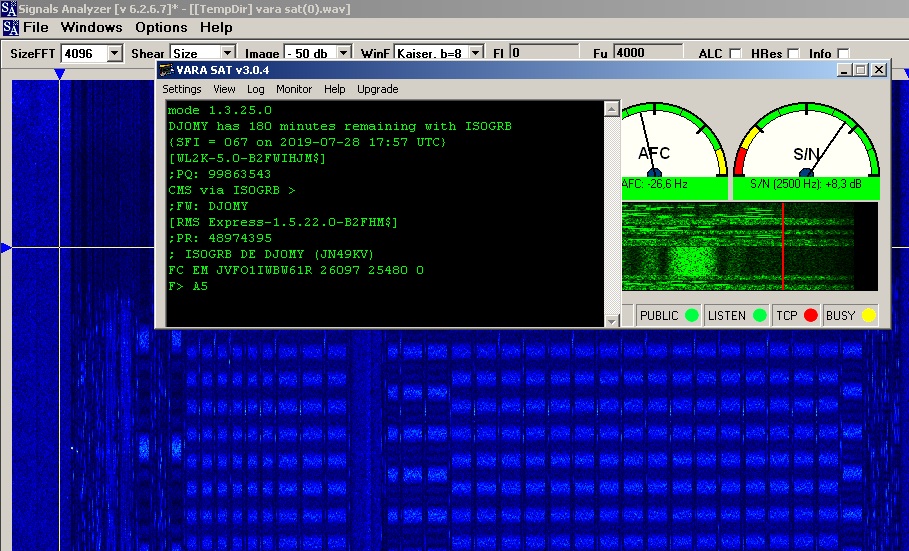
Task: Click the 'F> A5' log line
Action: (188, 286)
